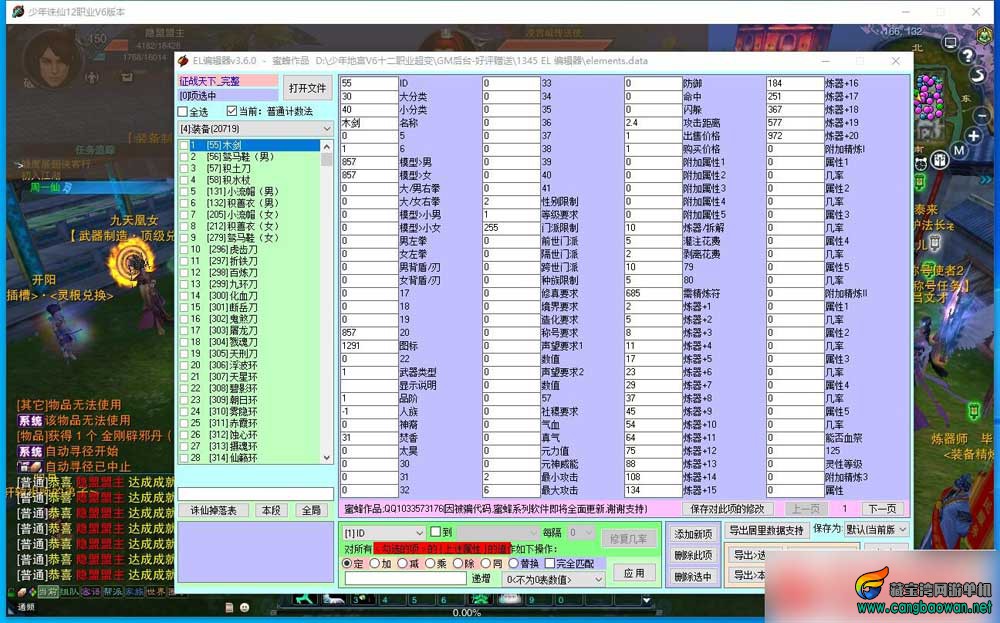1000x623 pixels.
Task: Switch to 密语 chat channel tab
Action: click(x=91, y=592)
